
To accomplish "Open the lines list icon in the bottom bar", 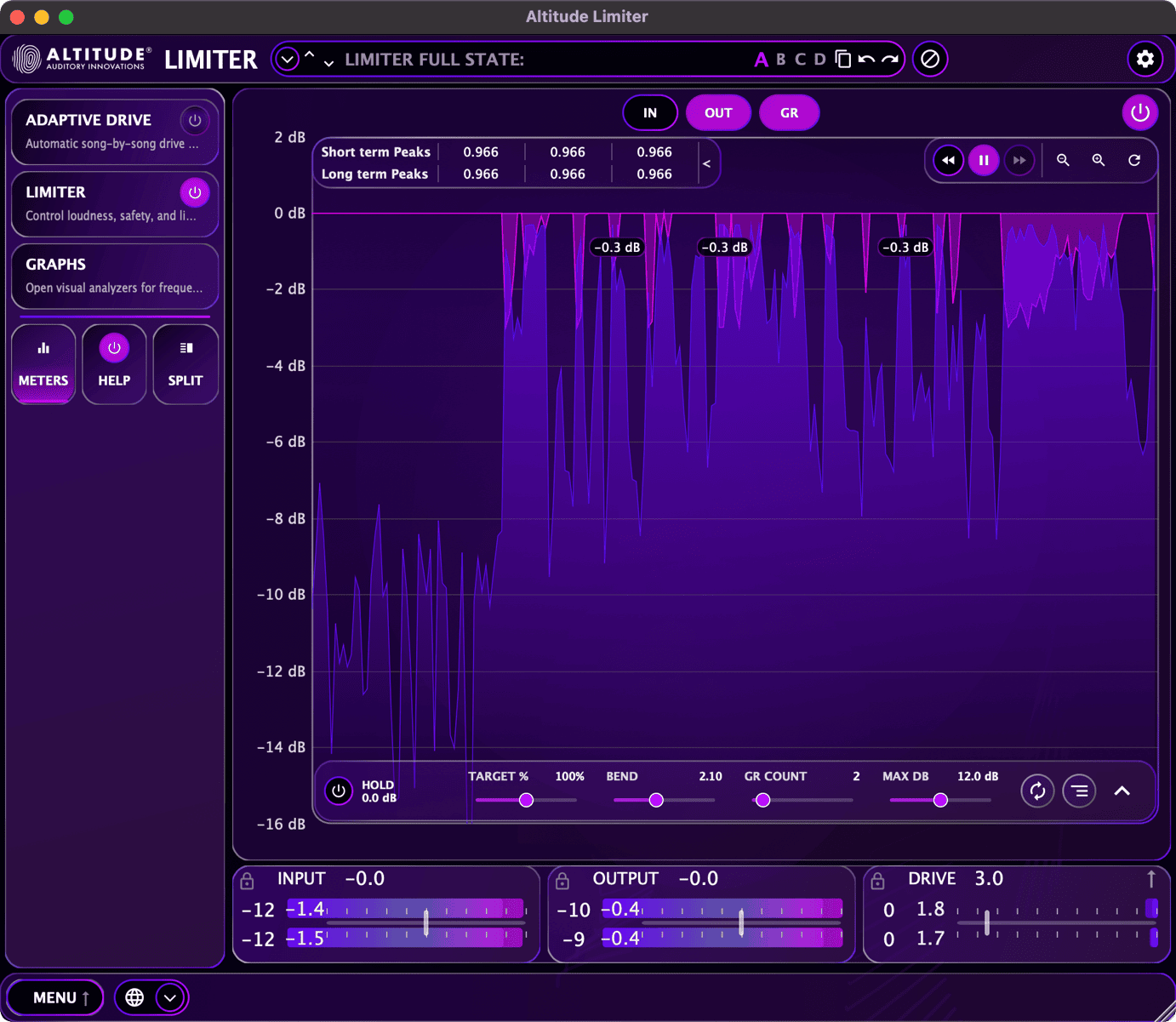I will (1079, 791).
